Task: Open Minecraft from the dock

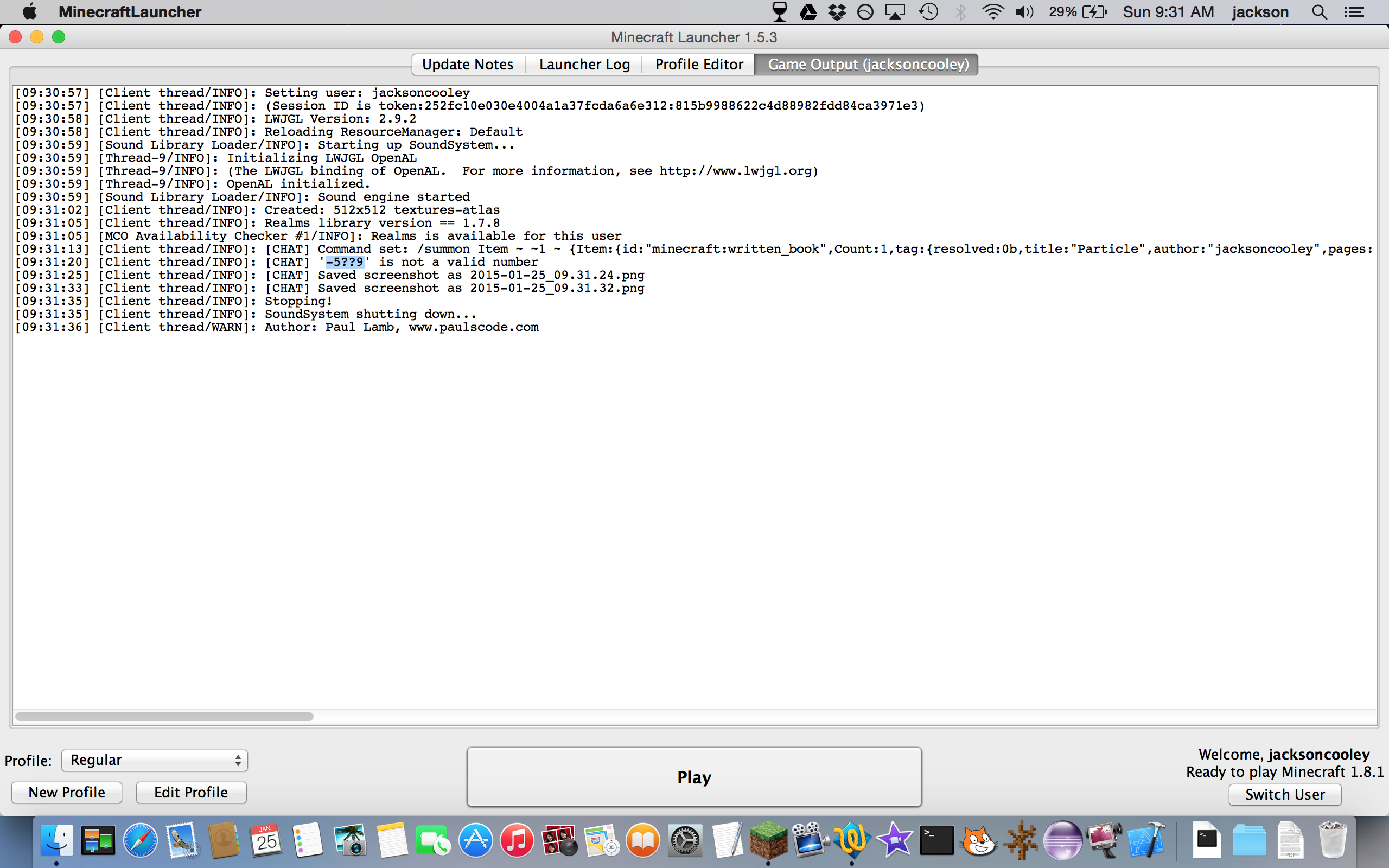Action: (768, 840)
